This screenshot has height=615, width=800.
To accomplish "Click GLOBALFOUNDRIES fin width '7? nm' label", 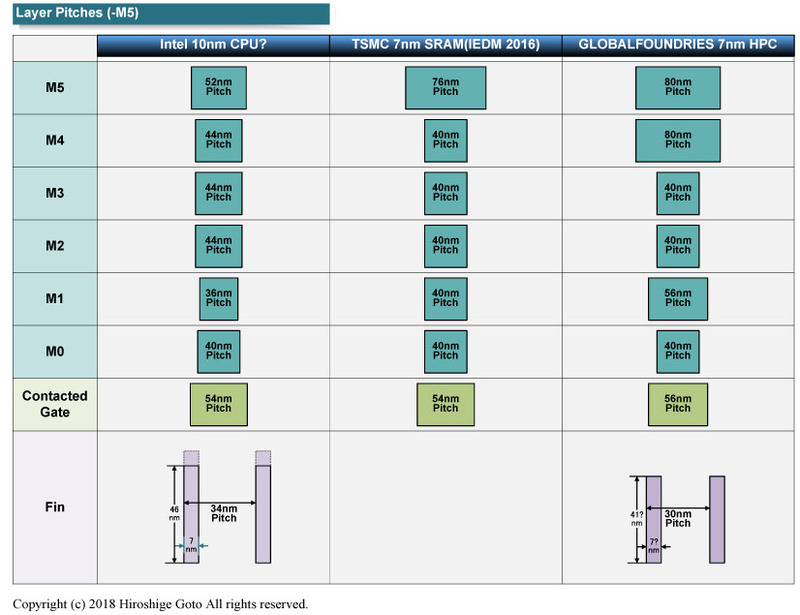I will pyautogui.click(x=654, y=546).
